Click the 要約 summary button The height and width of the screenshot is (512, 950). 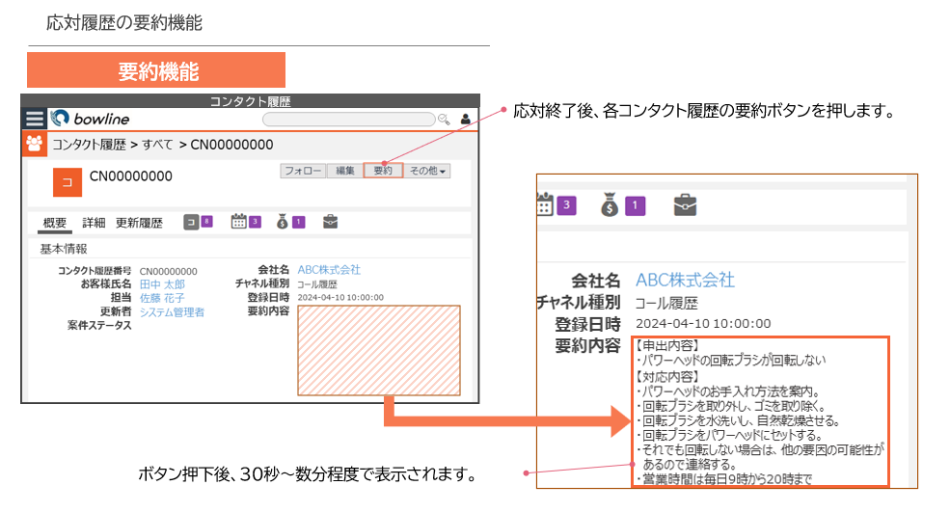pyautogui.click(x=383, y=171)
